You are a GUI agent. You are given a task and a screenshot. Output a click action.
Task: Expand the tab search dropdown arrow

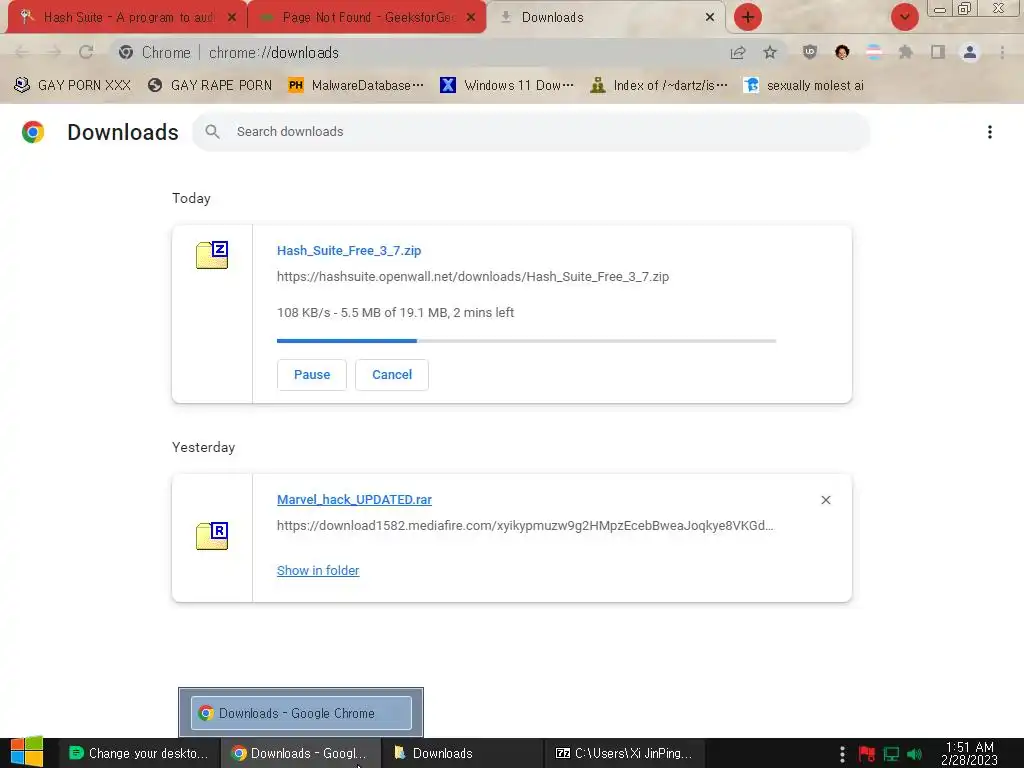pyautogui.click(x=904, y=17)
